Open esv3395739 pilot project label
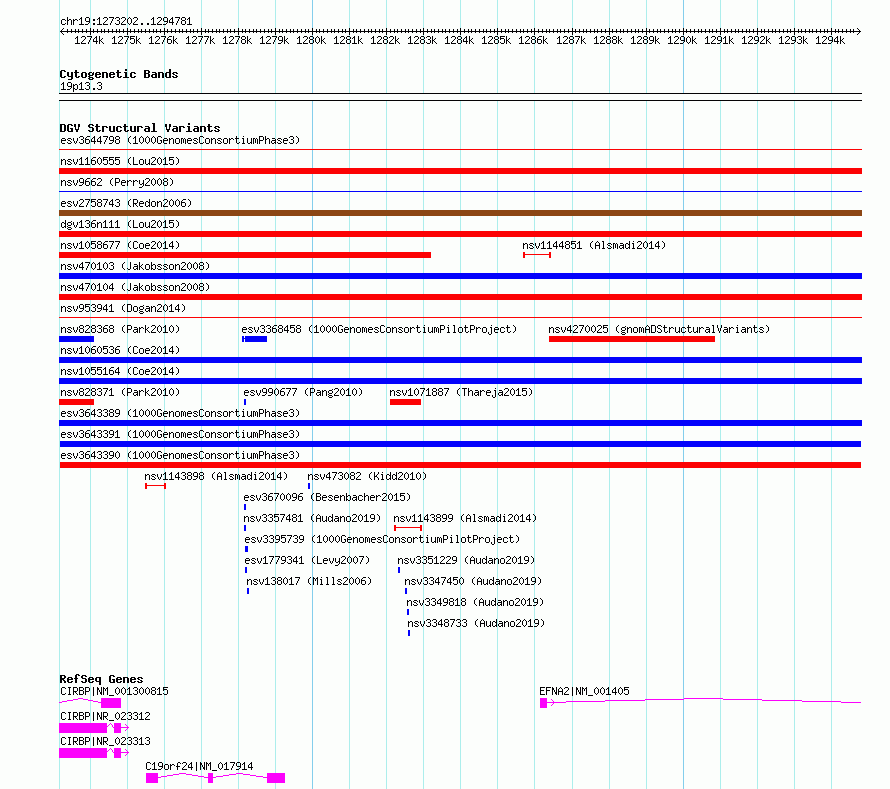 (x=382, y=539)
